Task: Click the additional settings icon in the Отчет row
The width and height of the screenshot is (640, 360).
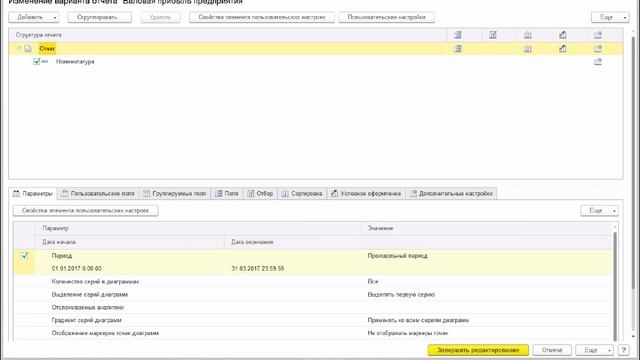Action: (x=598, y=49)
